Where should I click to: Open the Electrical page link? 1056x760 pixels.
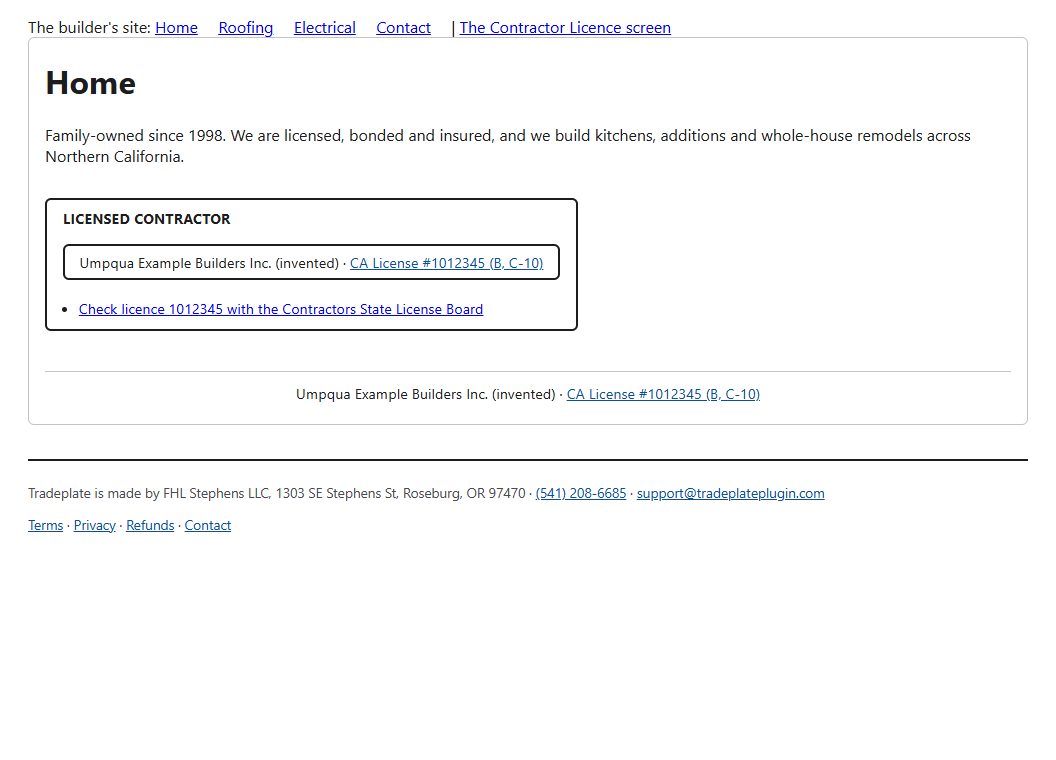point(325,28)
